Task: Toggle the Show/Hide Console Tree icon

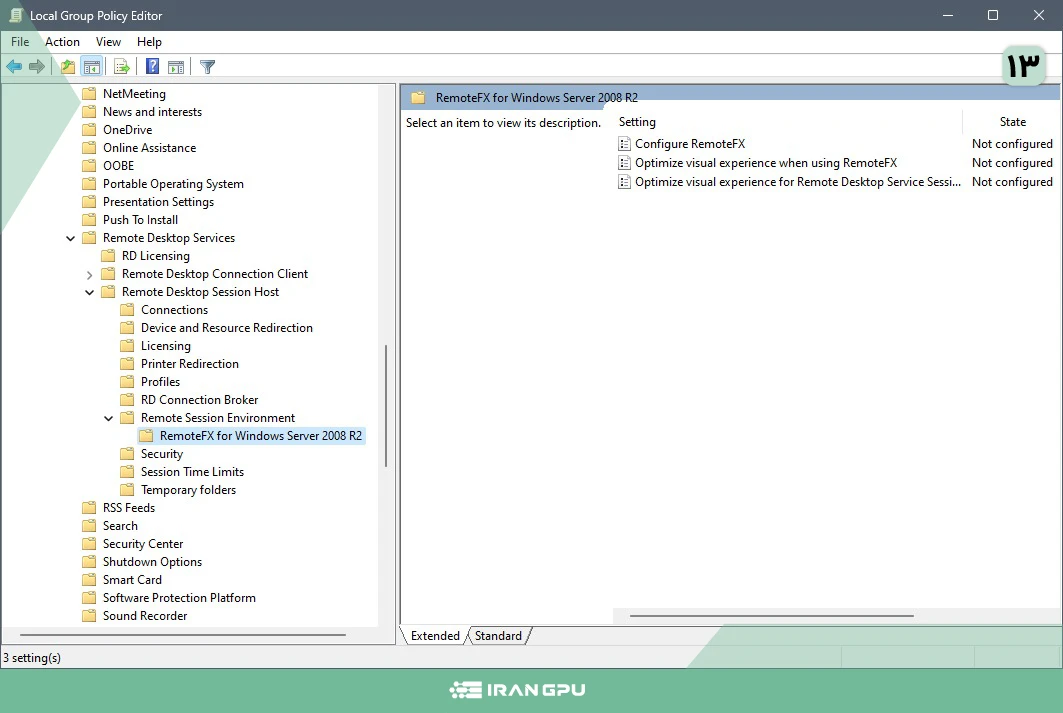Action: 92,67
